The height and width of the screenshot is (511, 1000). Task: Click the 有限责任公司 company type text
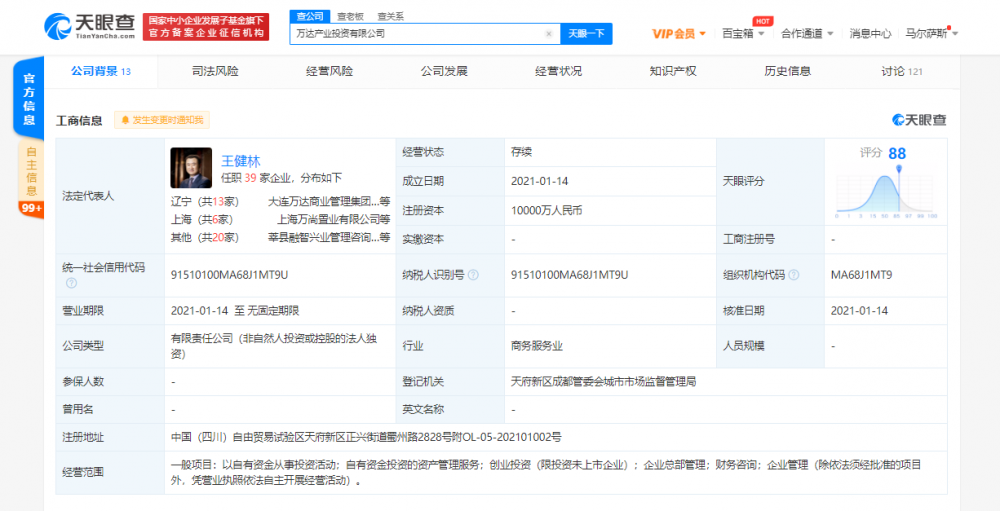(274, 346)
